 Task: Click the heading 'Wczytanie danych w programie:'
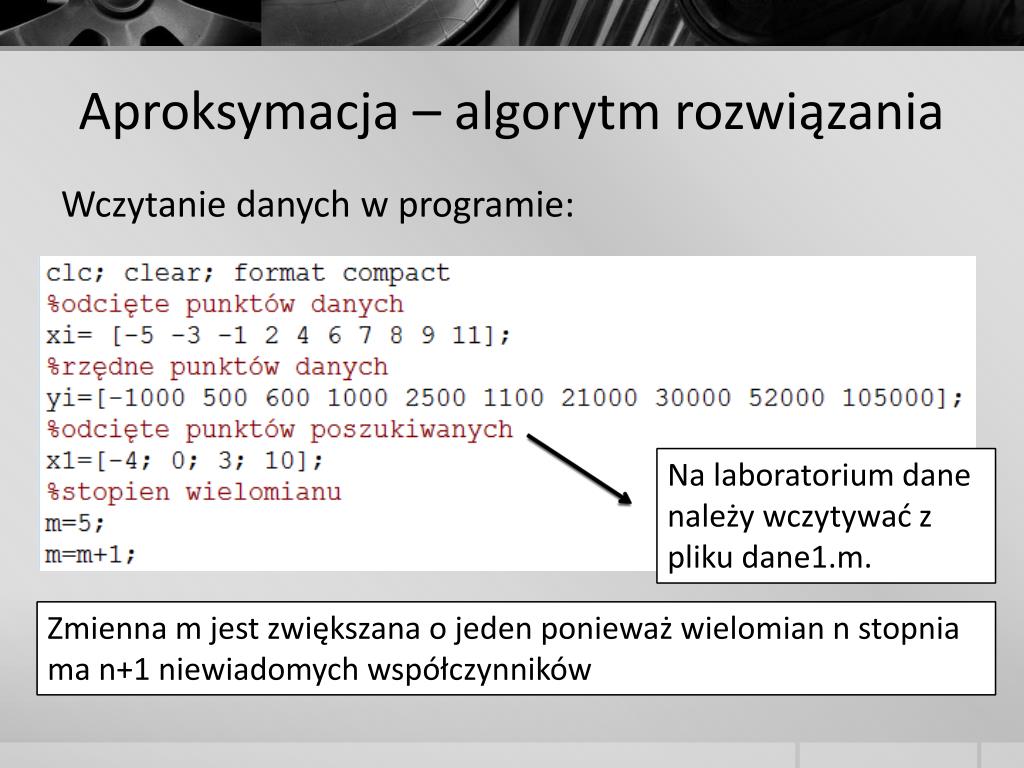[318, 204]
